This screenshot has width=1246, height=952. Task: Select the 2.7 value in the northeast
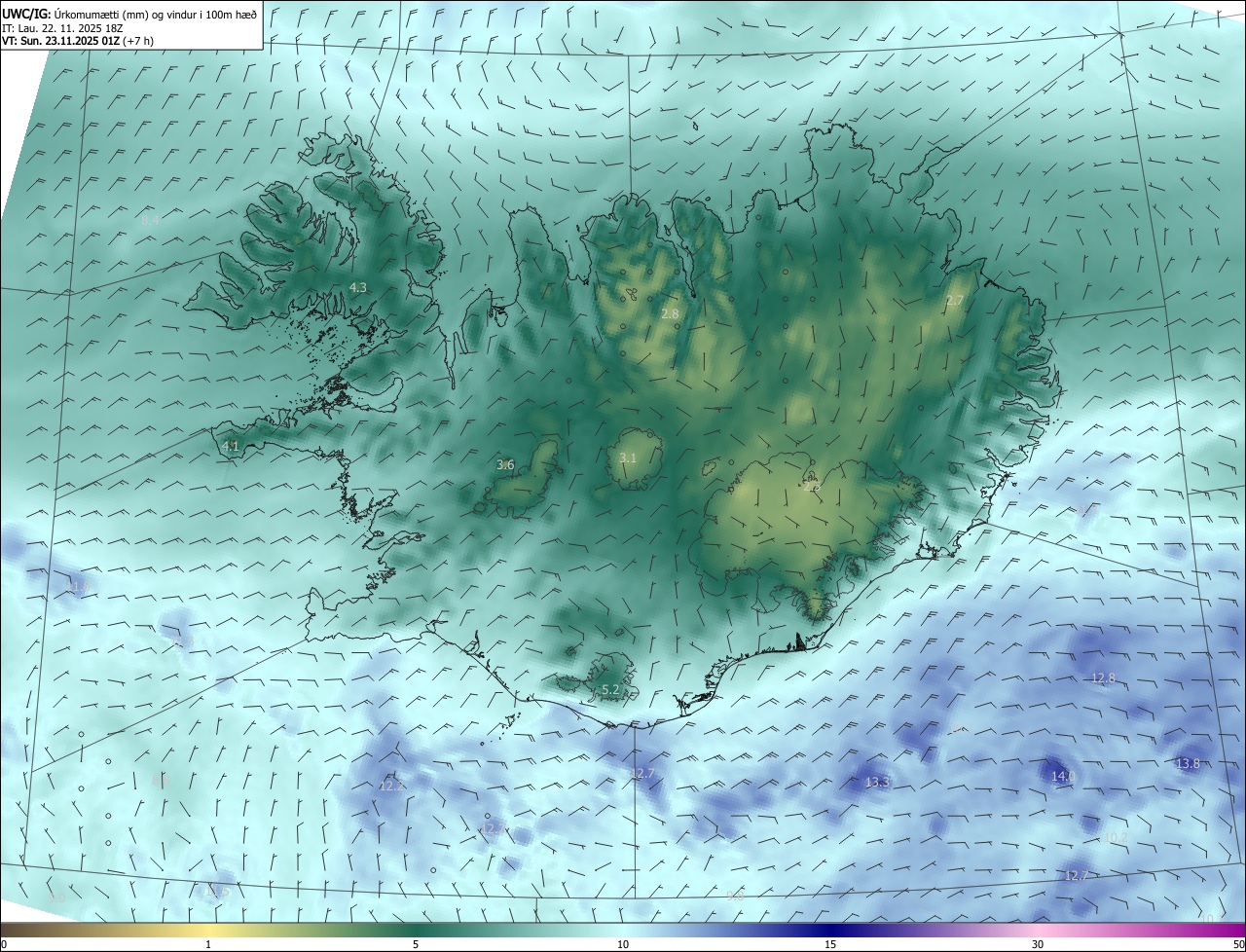[x=955, y=301]
